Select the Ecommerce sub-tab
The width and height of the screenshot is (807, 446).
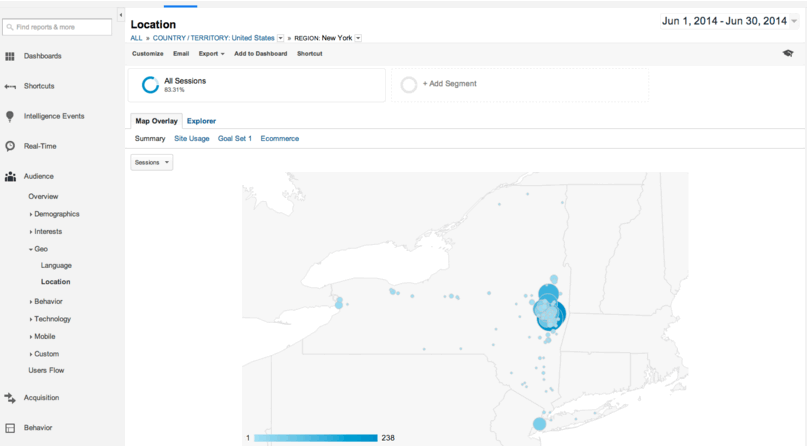279,138
